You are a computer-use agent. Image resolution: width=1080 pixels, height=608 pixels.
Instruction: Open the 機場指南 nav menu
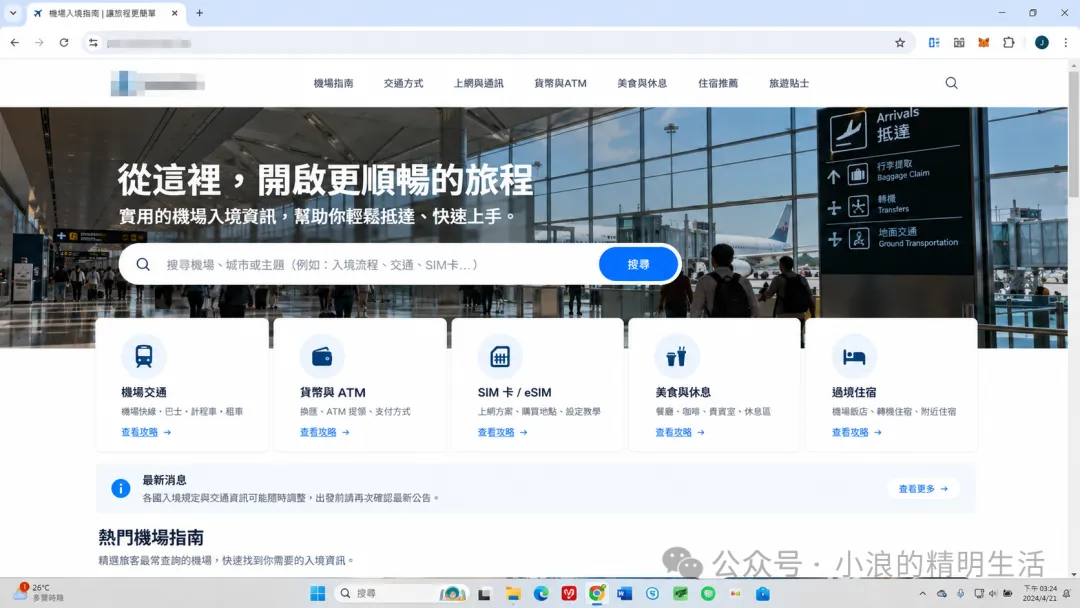point(333,83)
